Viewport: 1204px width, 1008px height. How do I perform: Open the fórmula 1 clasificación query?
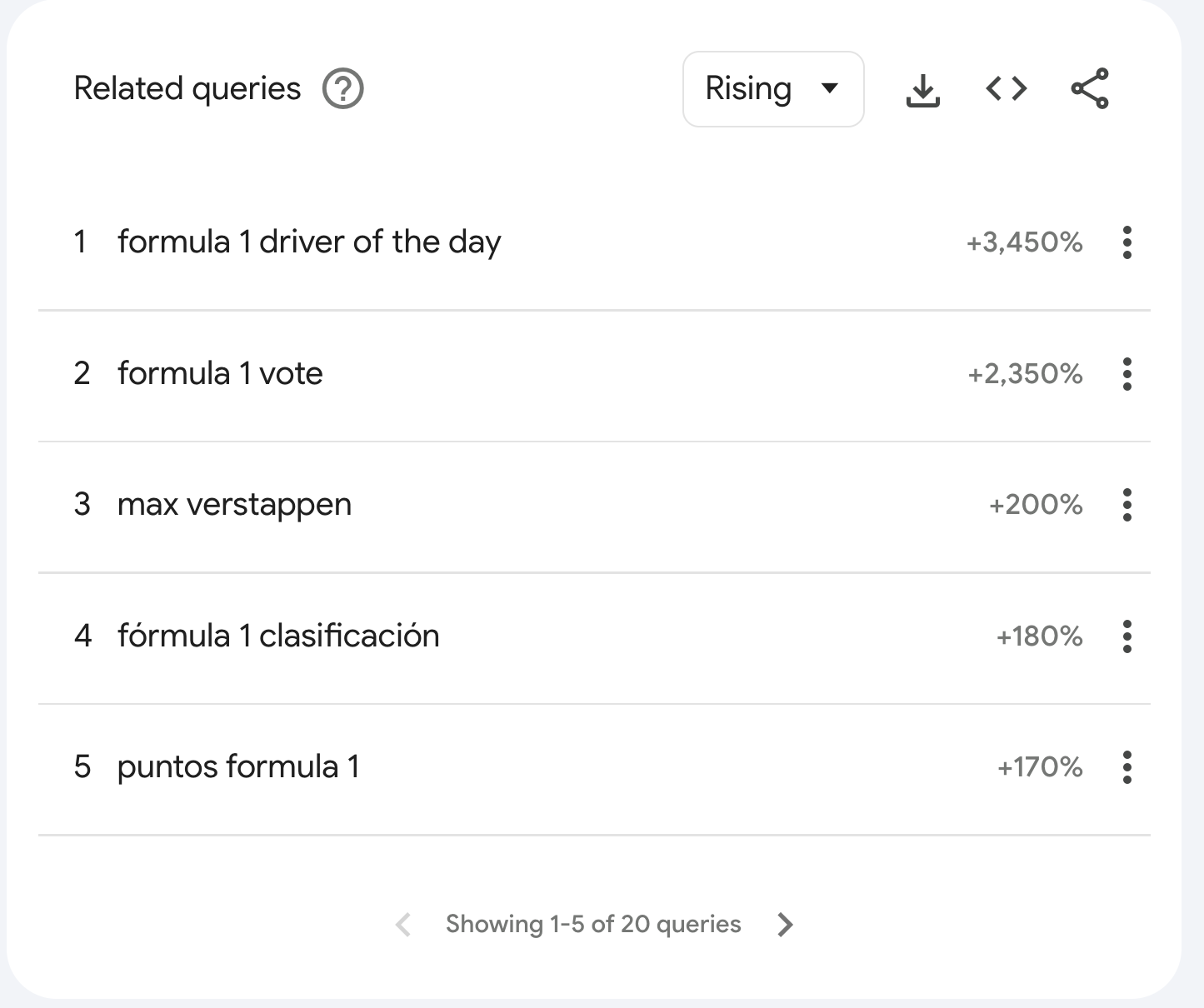coord(278,636)
